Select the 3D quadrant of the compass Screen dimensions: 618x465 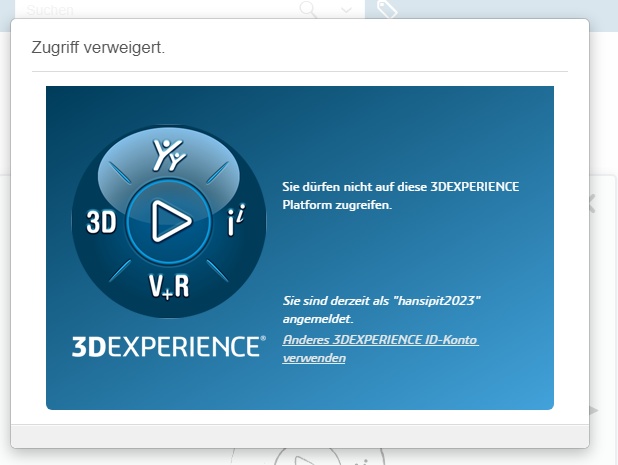(101, 221)
